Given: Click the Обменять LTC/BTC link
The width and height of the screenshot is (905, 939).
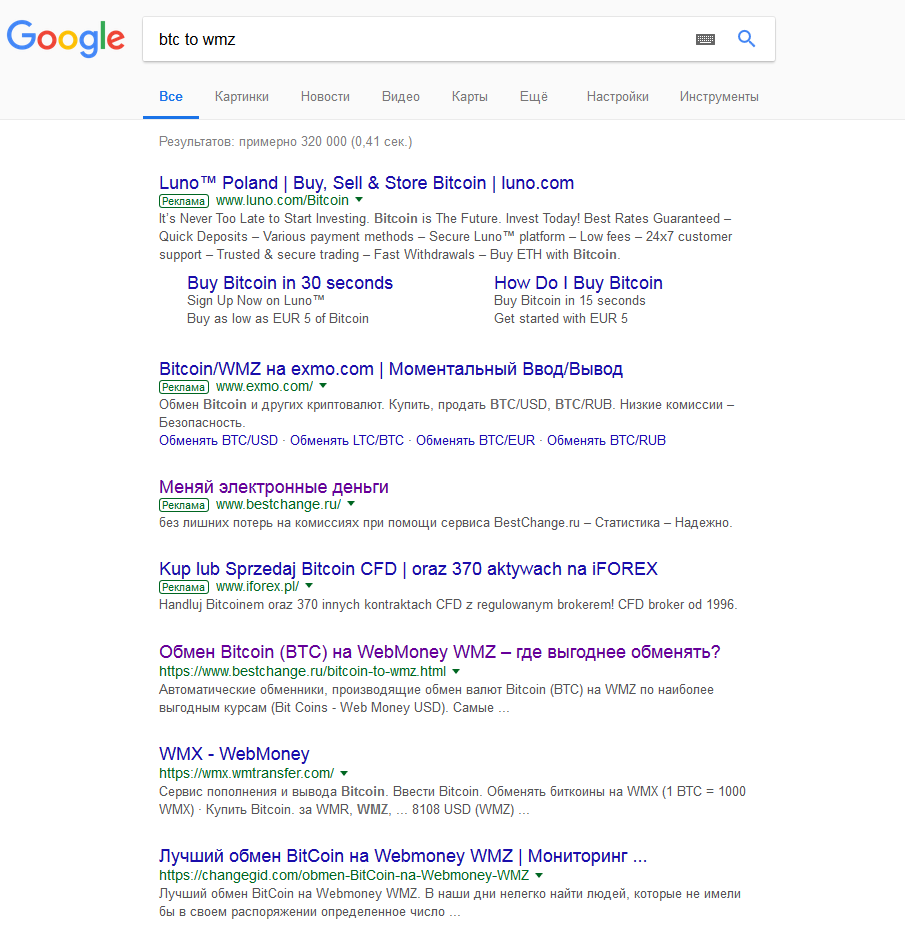Looking at the screenshot, I should pos(347,441).
